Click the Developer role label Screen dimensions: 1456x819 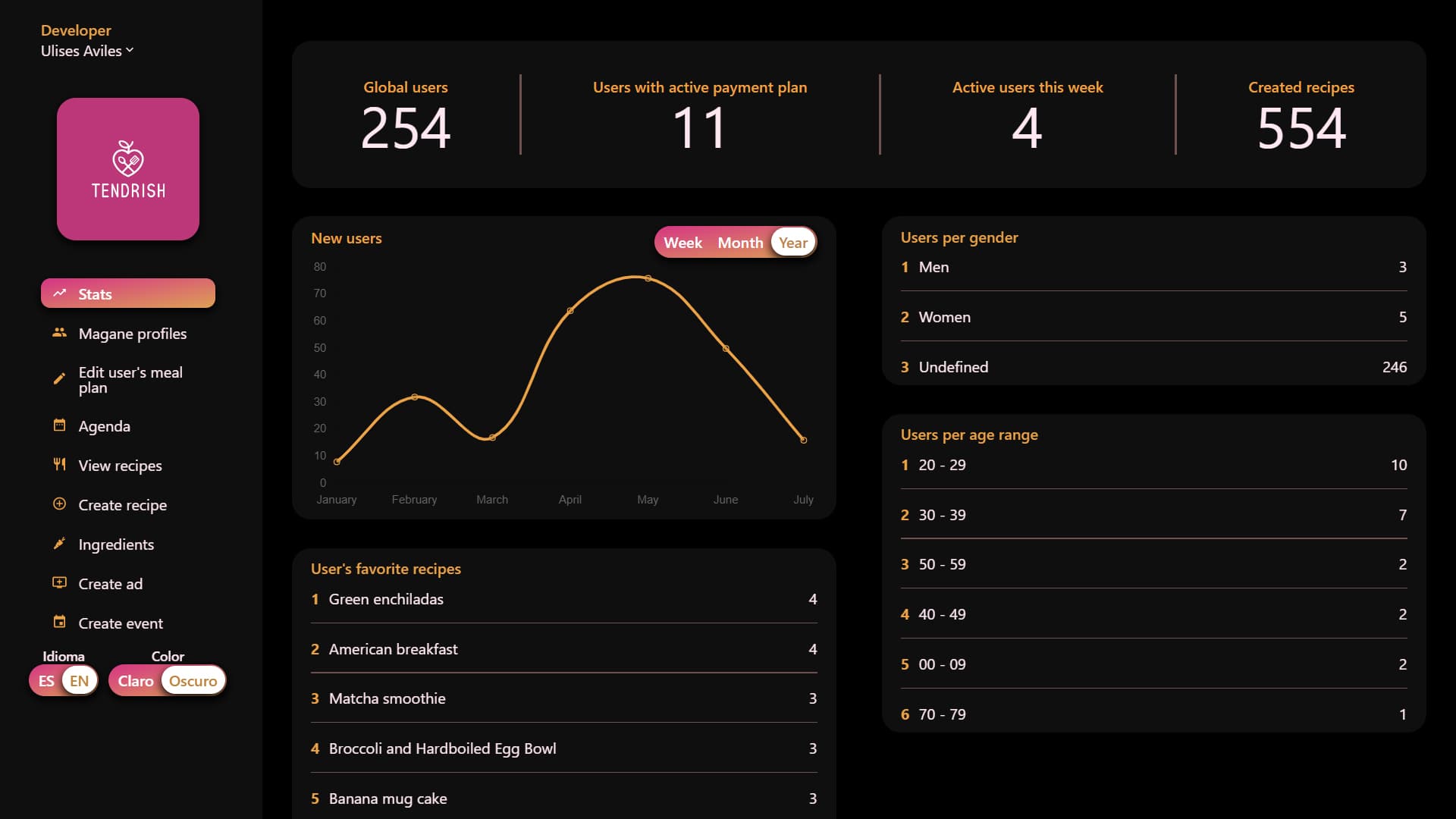pyautogui.click(x=76, y=30)
